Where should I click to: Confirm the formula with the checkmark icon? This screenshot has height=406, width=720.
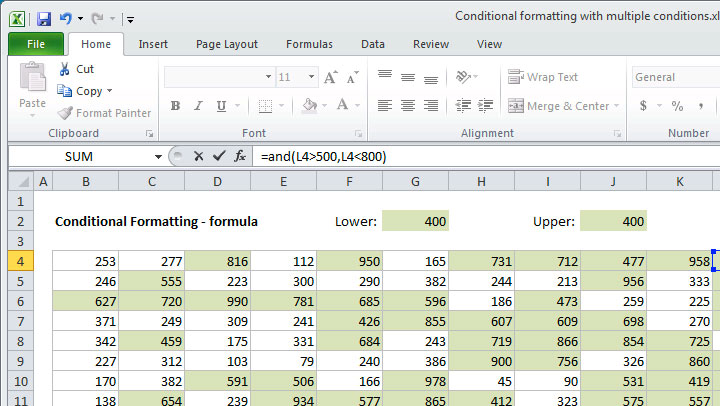point(219,156)
